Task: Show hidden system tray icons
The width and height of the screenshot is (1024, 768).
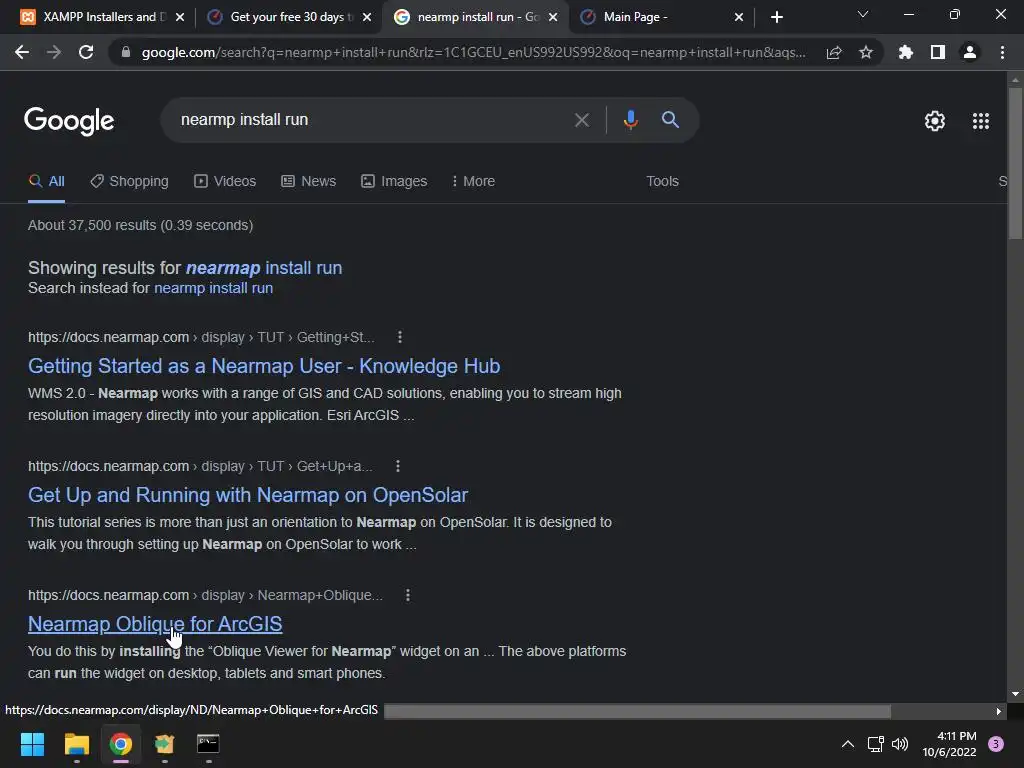Action: pos(848,744)
